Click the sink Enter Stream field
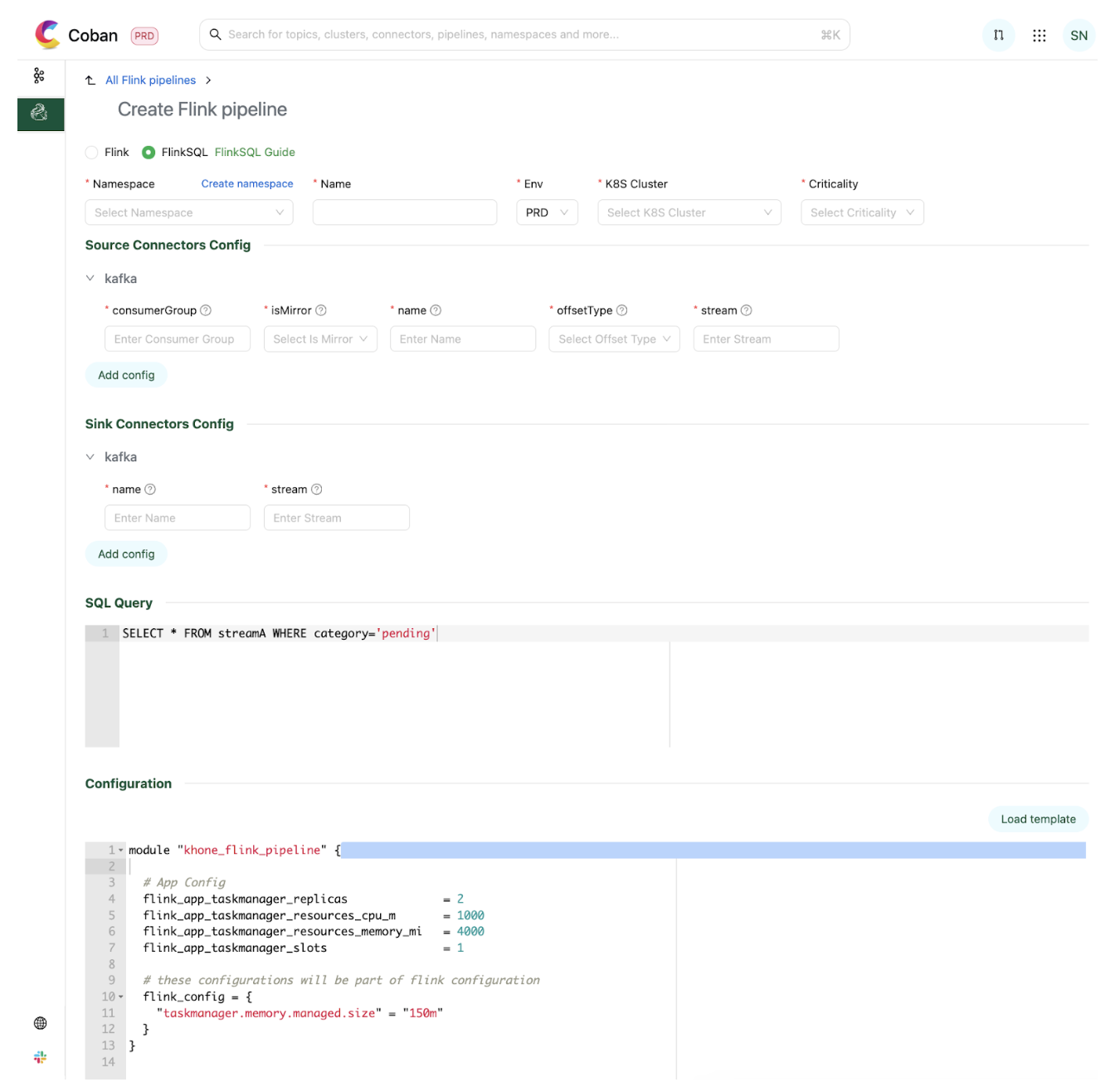Screen dimensions: 1120x1087 [x=337, y=518]
